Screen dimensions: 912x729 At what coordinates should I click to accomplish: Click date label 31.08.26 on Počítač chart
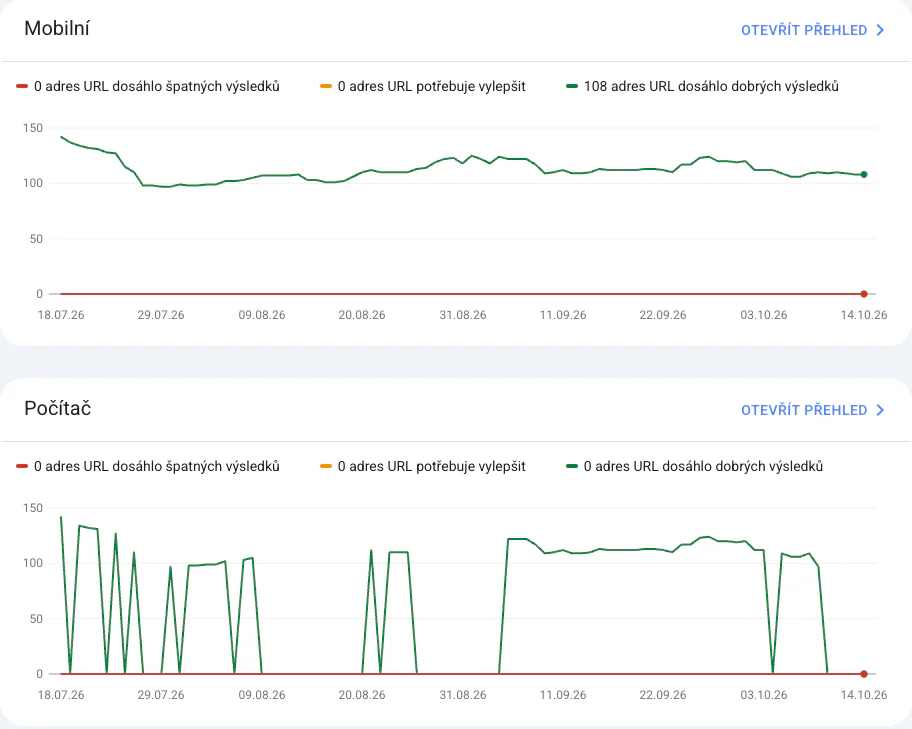(463, 695)
